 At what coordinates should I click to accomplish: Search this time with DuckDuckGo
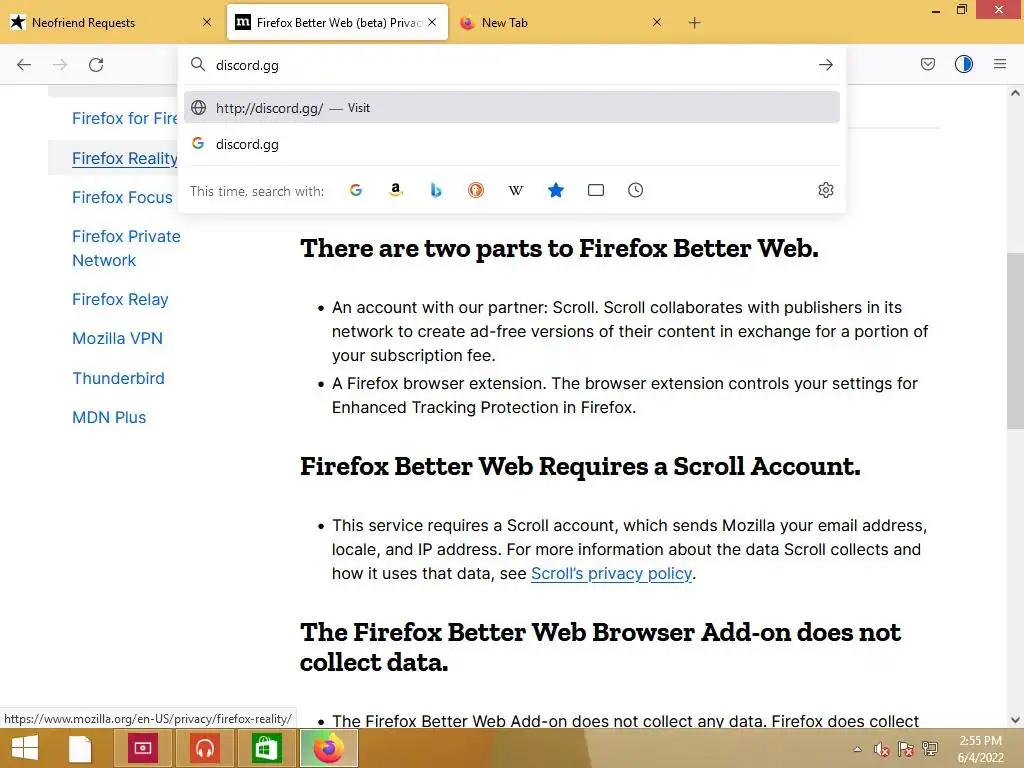475,190
